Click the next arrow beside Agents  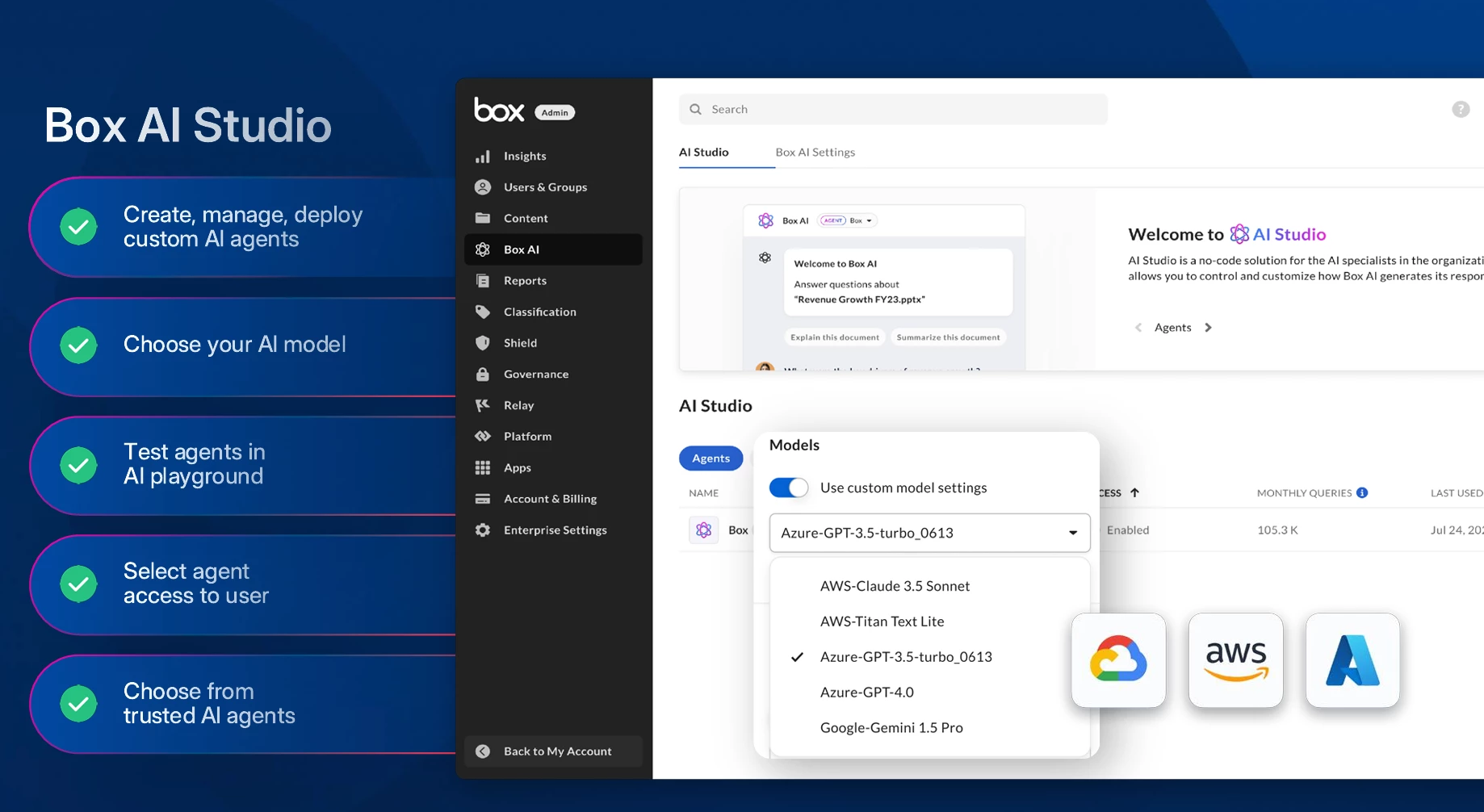point(1208,328)
